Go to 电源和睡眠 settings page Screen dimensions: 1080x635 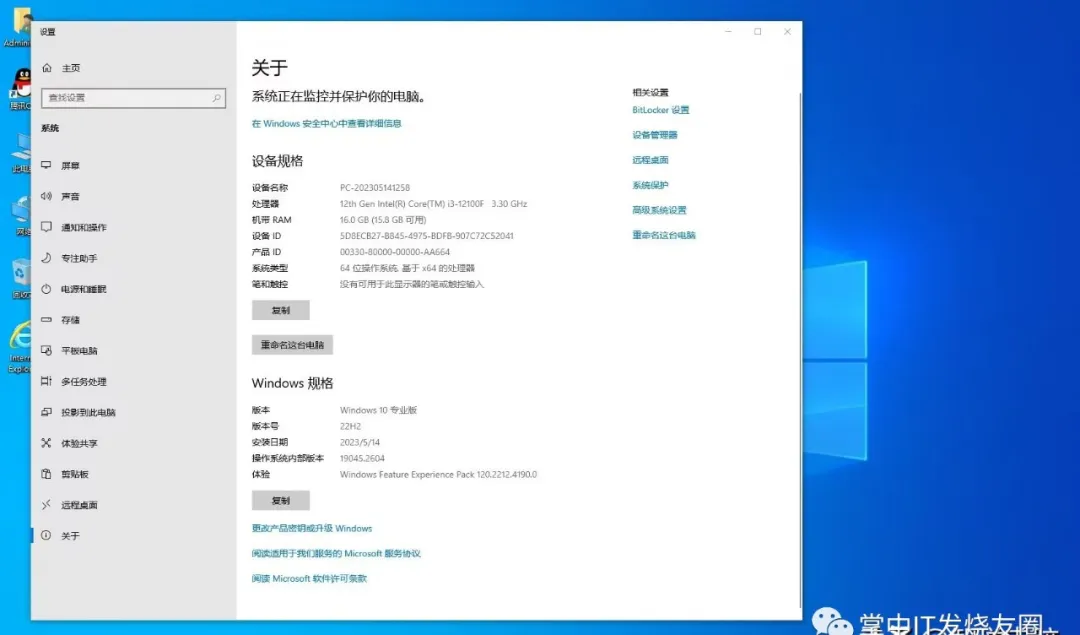[134, 289]
